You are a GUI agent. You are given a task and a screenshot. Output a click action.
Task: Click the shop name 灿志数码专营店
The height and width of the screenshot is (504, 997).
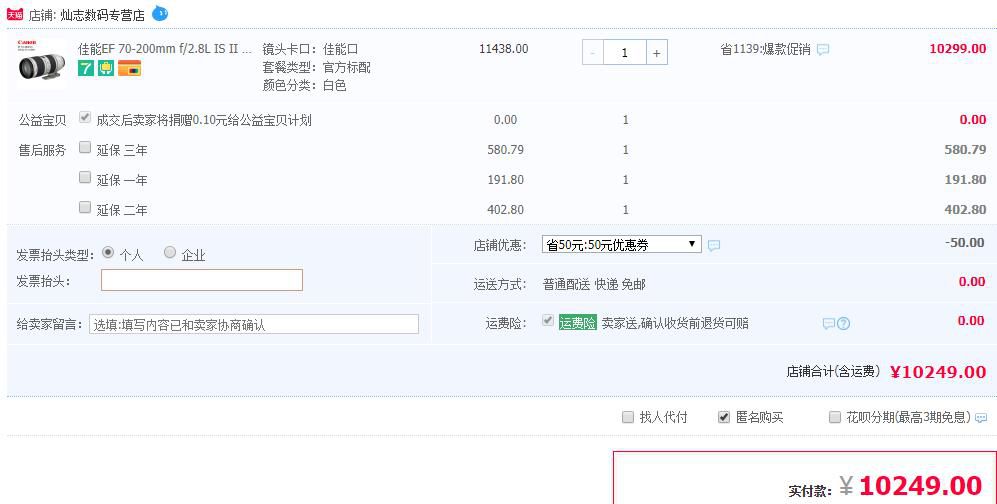[102, 15]
